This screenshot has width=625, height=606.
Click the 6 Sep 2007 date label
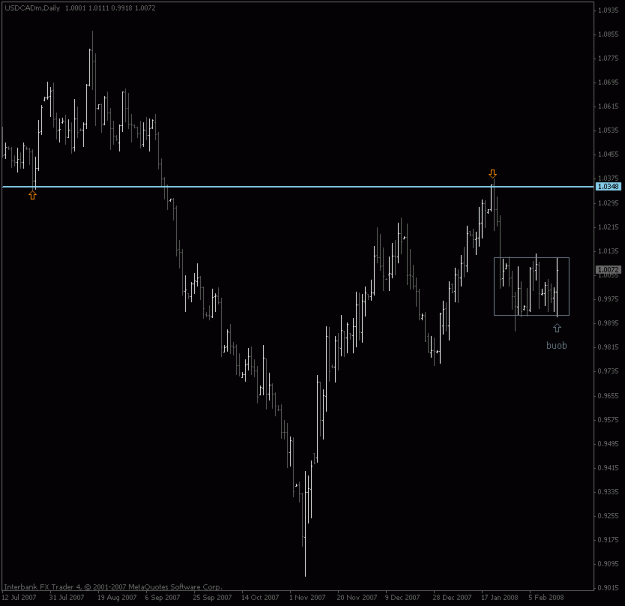click(163, 597)
